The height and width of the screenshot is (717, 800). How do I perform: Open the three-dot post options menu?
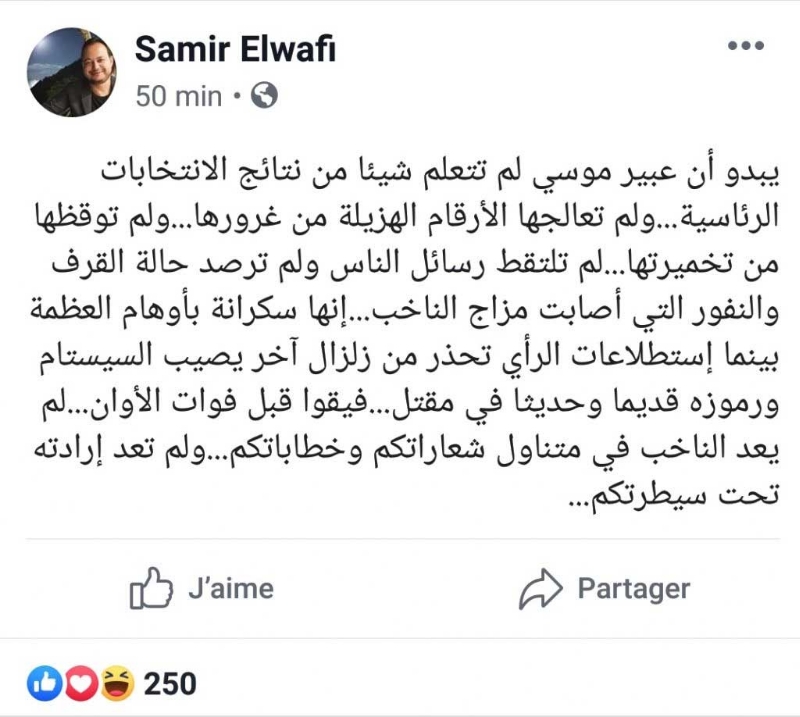745,46
